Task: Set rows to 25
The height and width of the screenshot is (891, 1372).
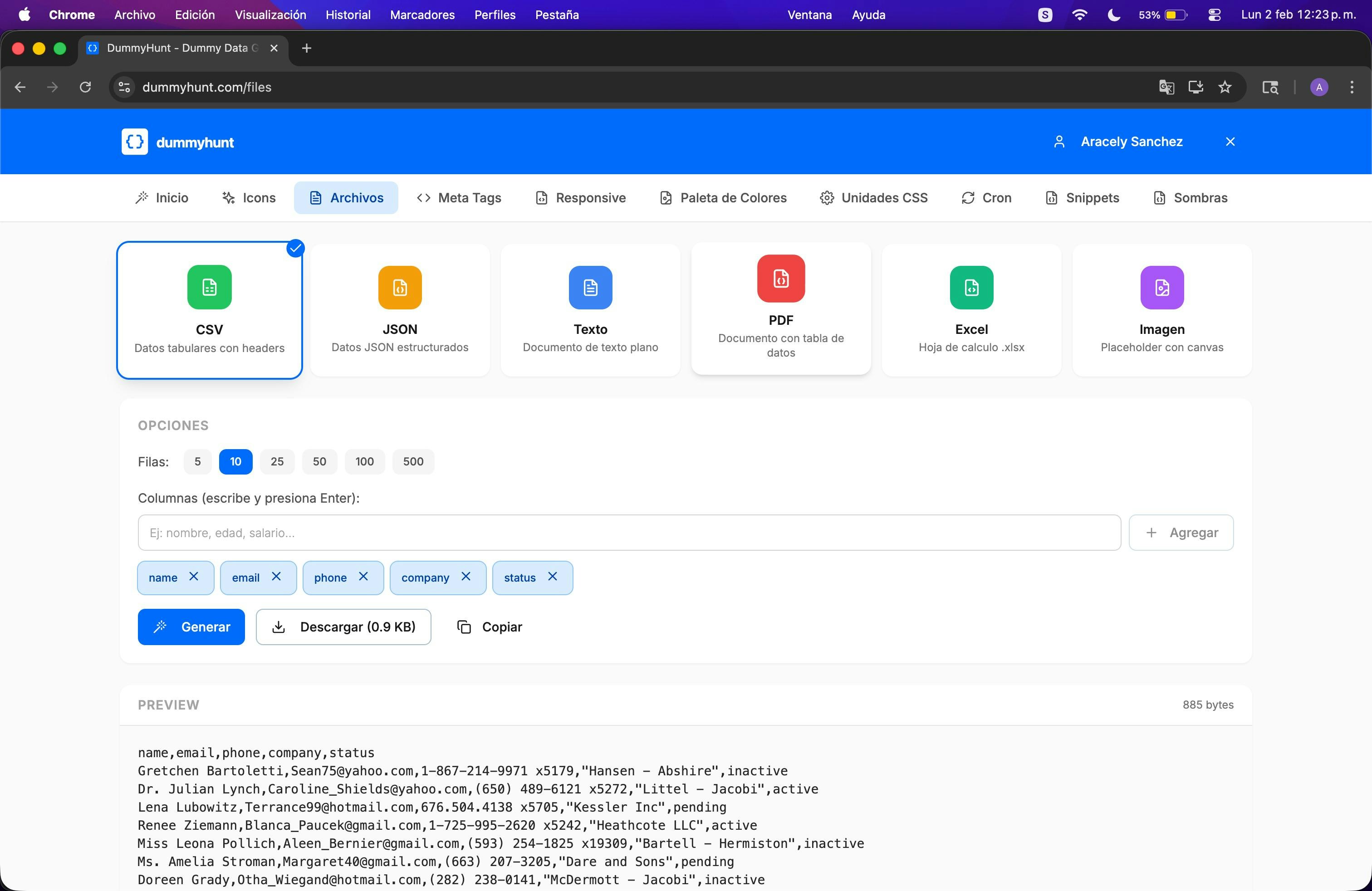Action: point(277,462)
